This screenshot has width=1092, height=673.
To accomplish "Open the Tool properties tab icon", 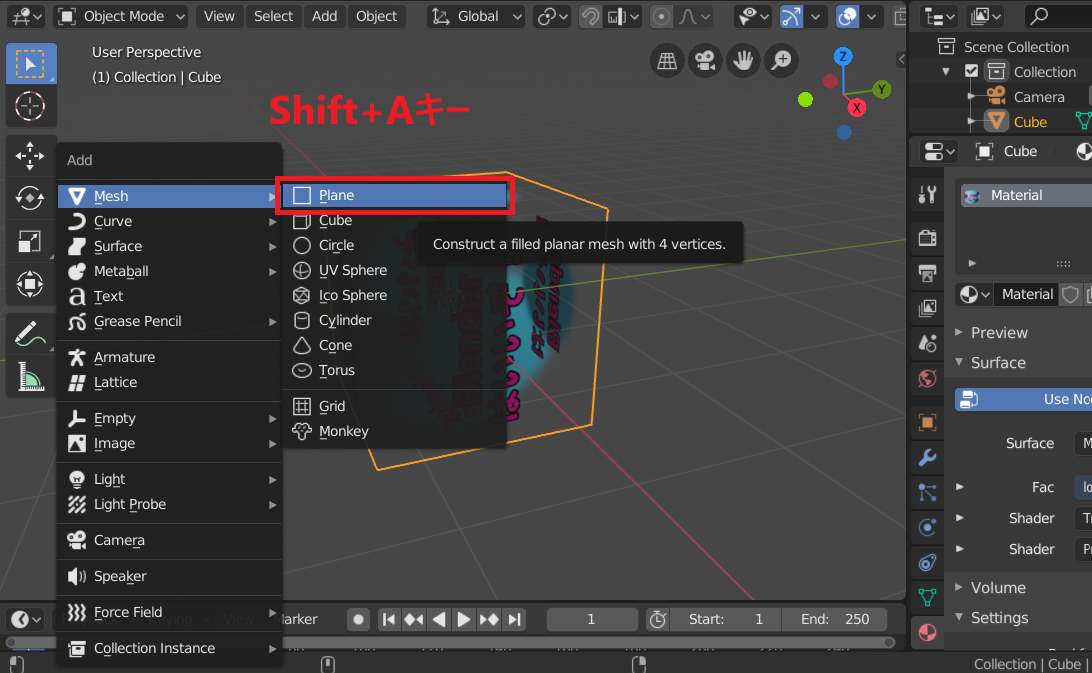I will [927, 195].
